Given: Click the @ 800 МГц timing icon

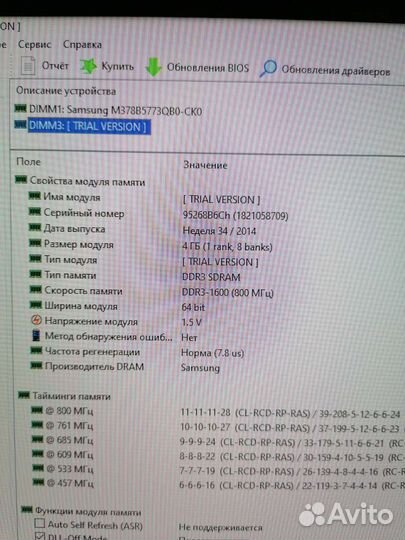Looking at the screenshot, I should [x=37, y=410].
